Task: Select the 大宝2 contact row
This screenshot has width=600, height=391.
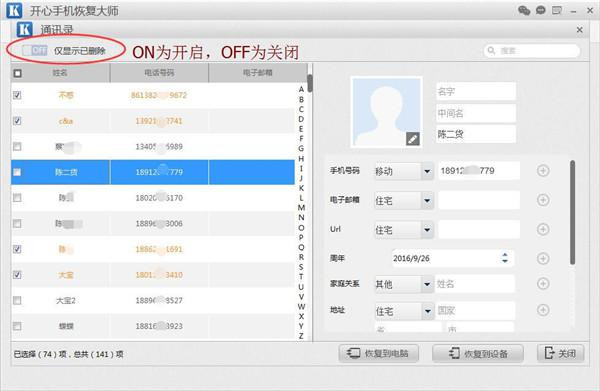Action: pos(153,300)
